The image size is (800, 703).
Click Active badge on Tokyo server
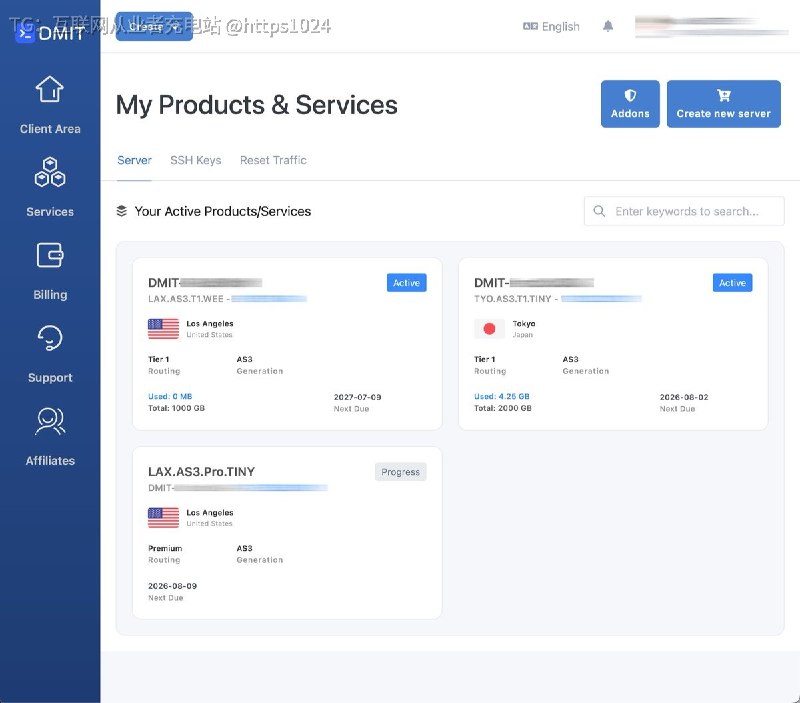pyautogui.click(x=732, y=283)
